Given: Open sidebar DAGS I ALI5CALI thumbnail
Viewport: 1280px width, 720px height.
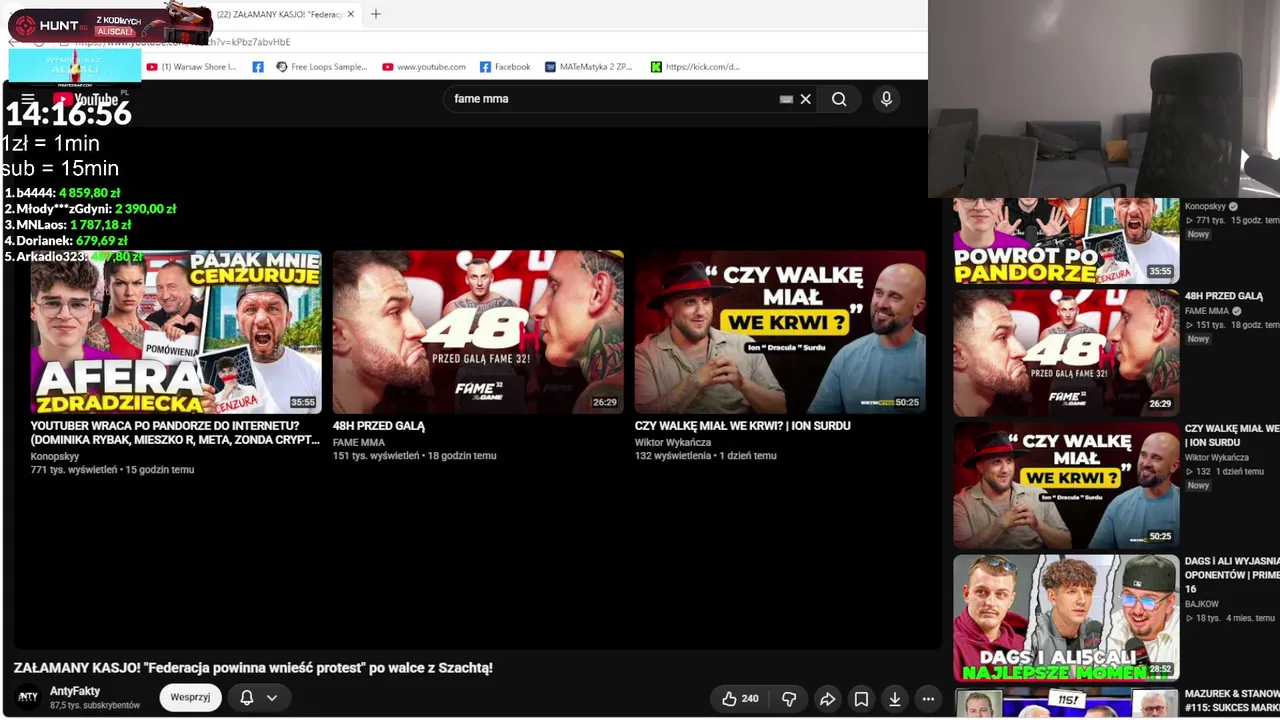Looking at the screenshot, I should tap(1066, 618).
